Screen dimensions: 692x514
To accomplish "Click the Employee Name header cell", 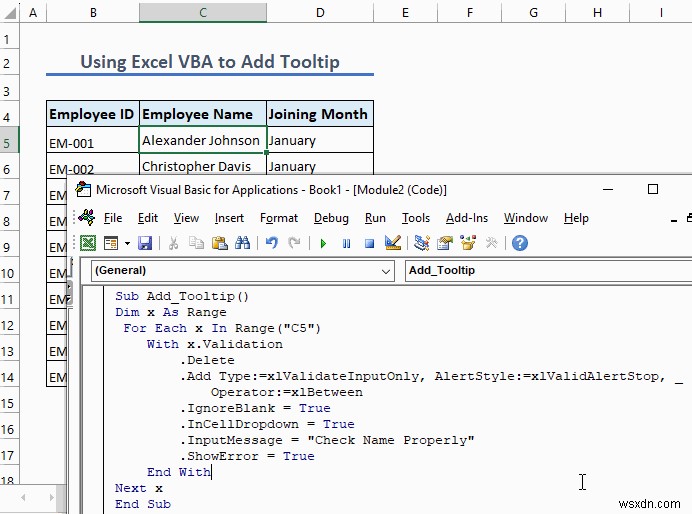I will pos(203,114).
